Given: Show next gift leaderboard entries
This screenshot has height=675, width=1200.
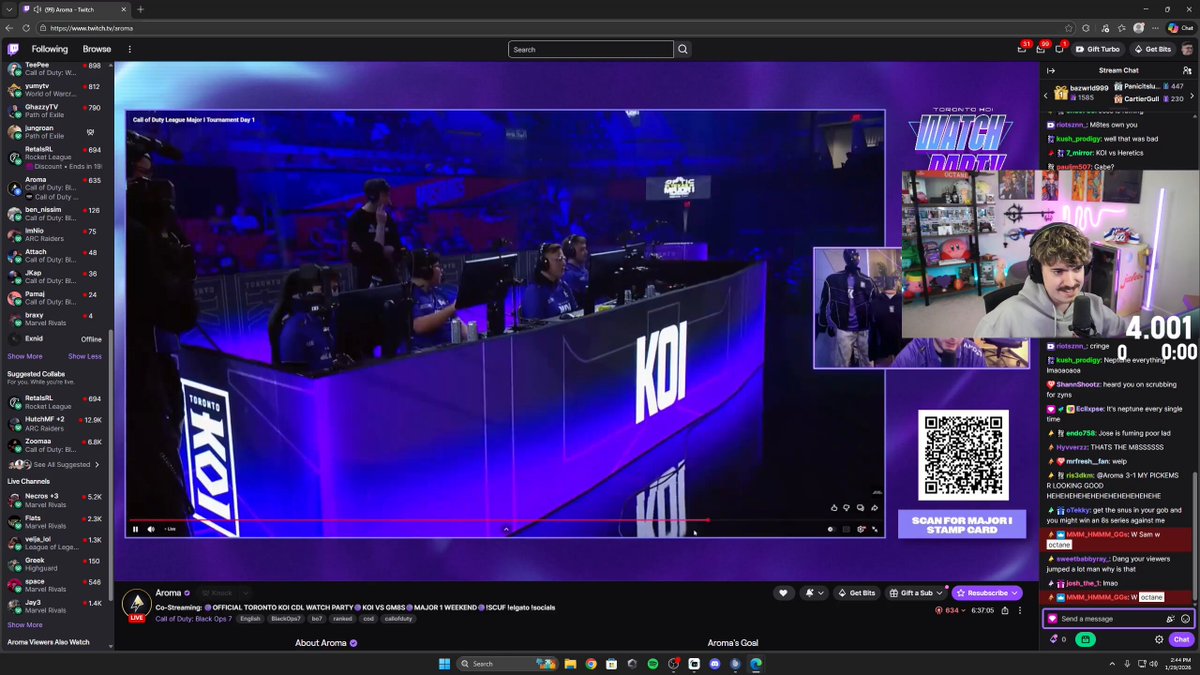Looking at the screenshot, I should click(x=1192, y=94).
